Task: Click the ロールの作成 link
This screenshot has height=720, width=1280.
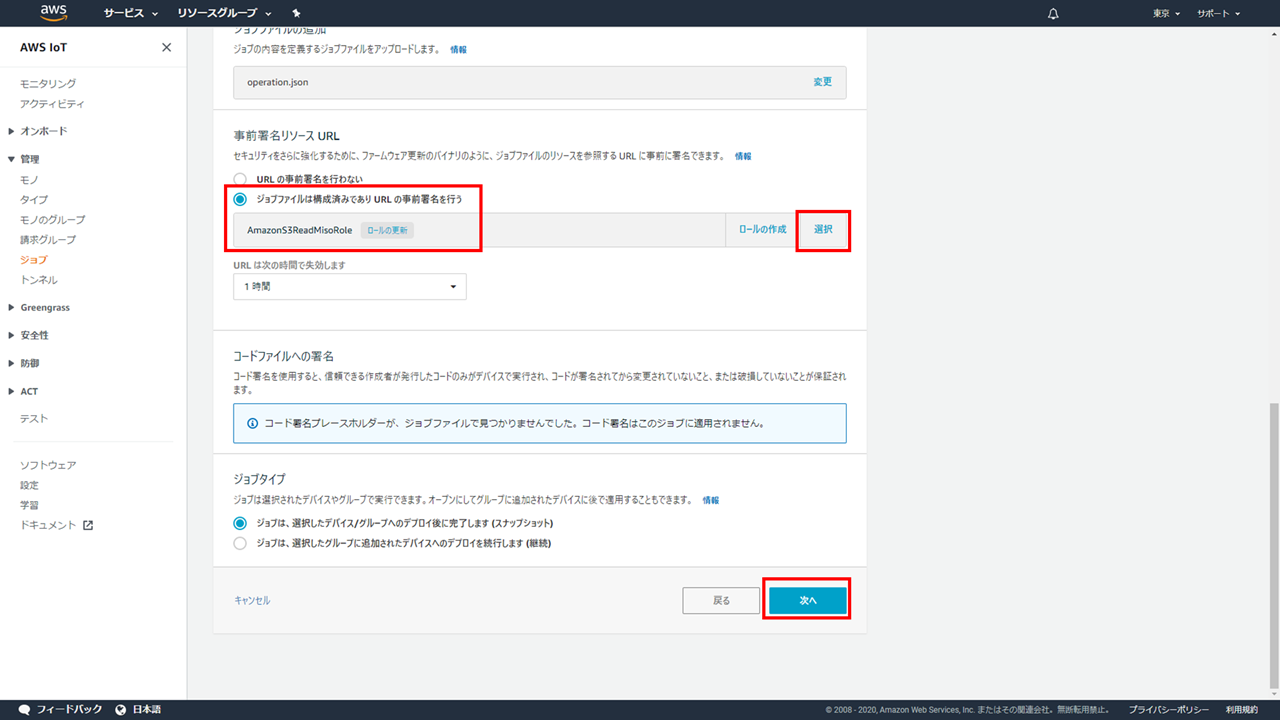Action: tap(762, 230)
